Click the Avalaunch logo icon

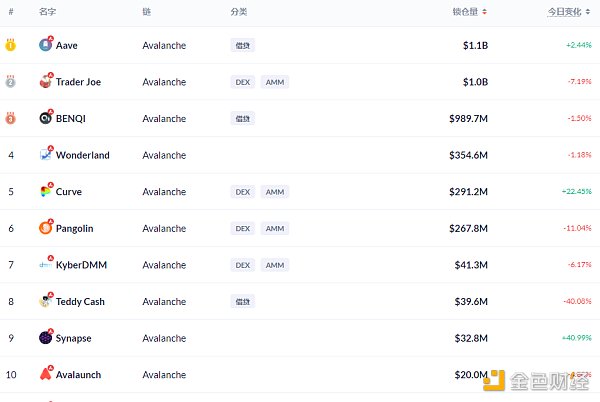click(46, 374)
